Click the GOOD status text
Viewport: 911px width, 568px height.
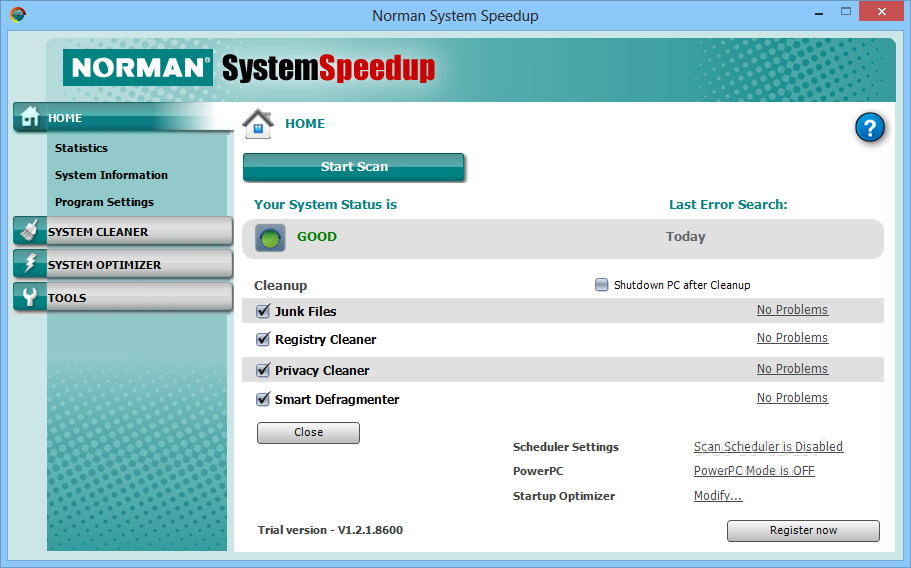pyautogui.click(x=317, y=237)
